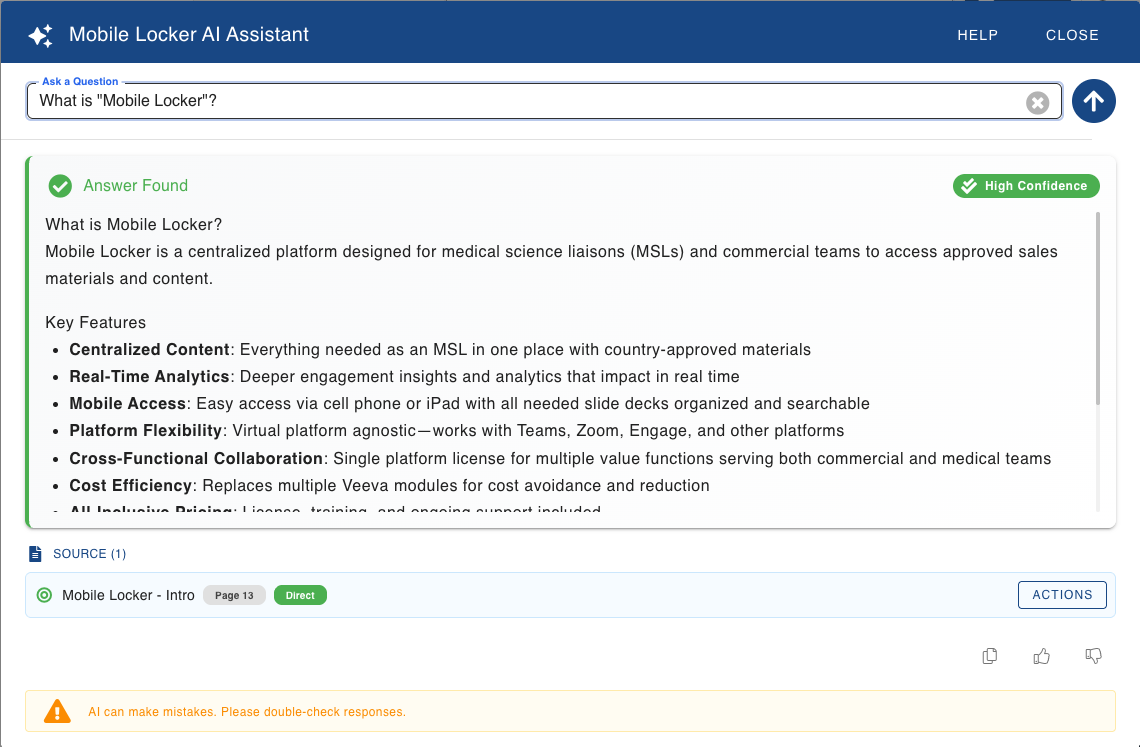Expand the SOURCE (1) section label
Screen dimensions: 1140x747
point(89,554)
